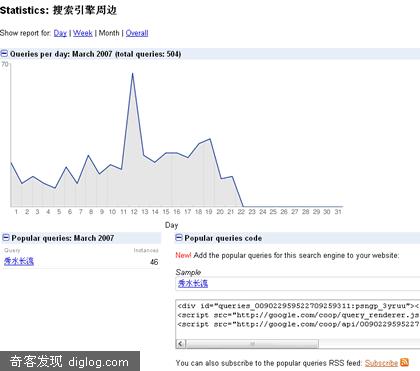Click the 'Day' axis label under the chart

(x=172, y=225)
